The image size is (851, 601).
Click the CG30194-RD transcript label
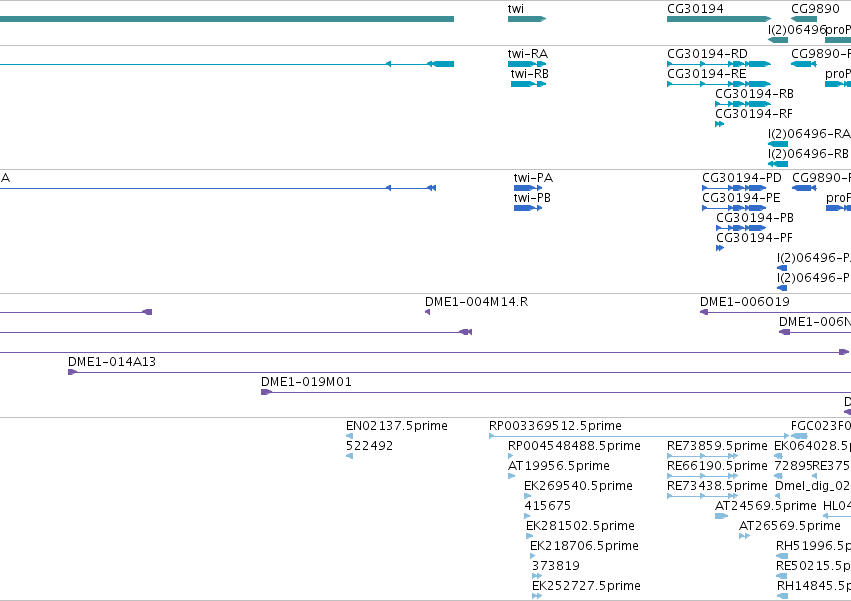[707, 54]
